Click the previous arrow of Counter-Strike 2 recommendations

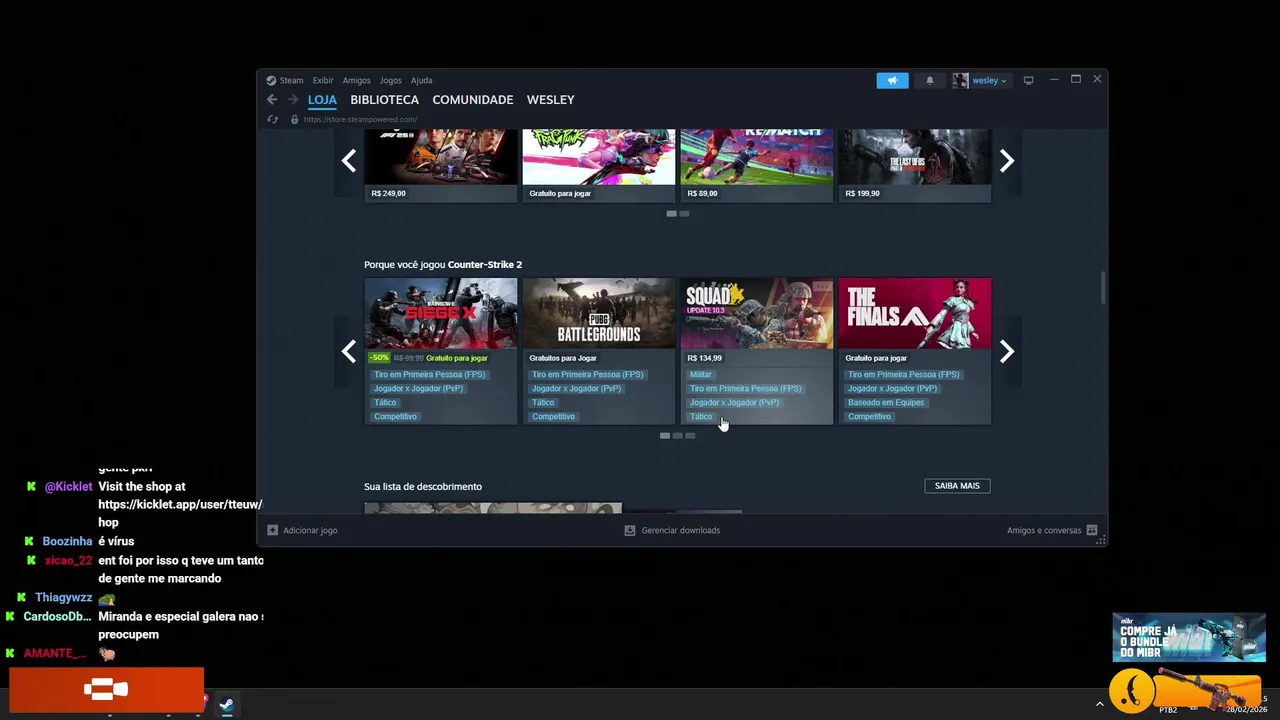coord(348,351)
